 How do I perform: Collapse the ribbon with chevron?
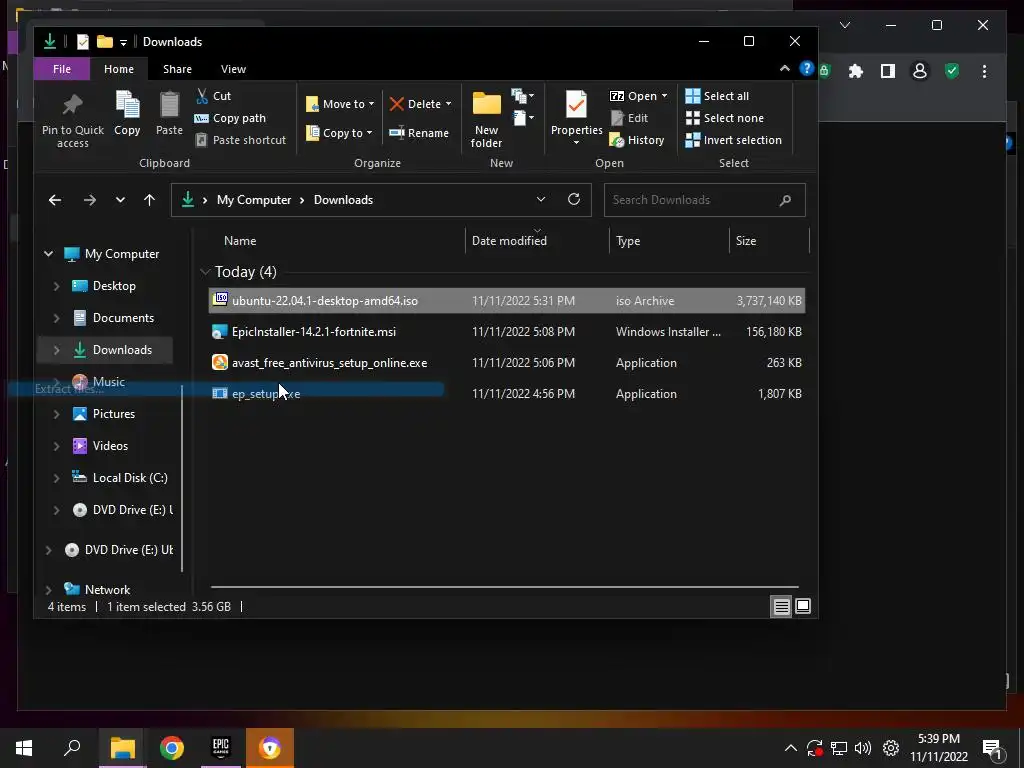click(x=785, y=69)
